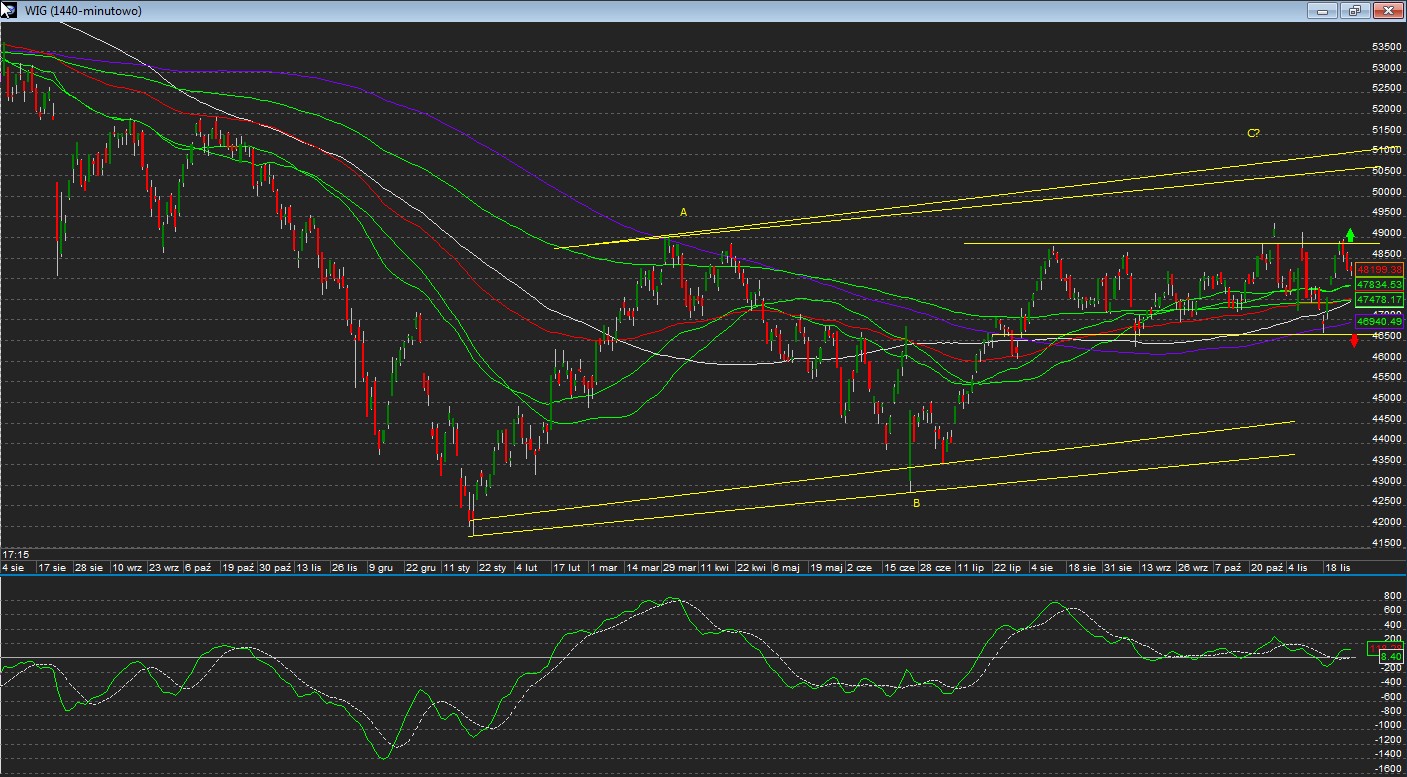
Task: Click the 26 lis date label
Action: (345, 567)
